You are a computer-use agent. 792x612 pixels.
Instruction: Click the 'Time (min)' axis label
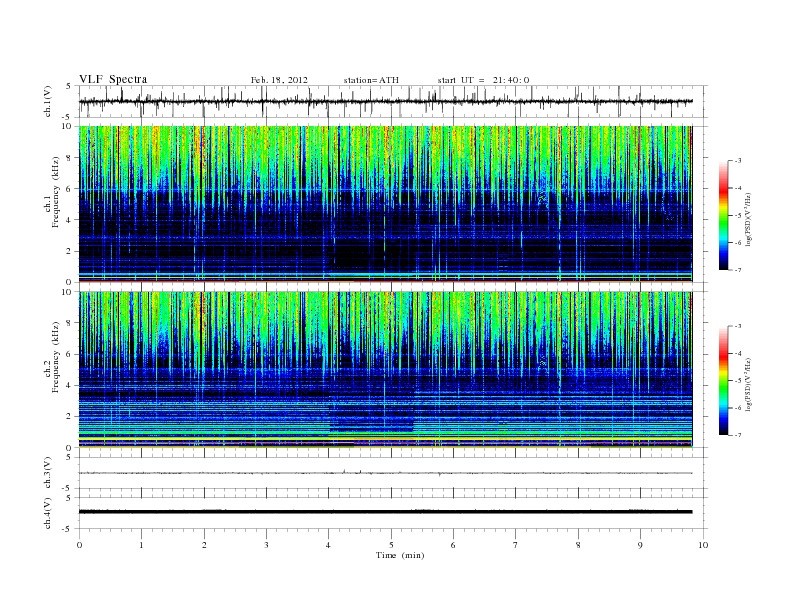tap(400, 555)
